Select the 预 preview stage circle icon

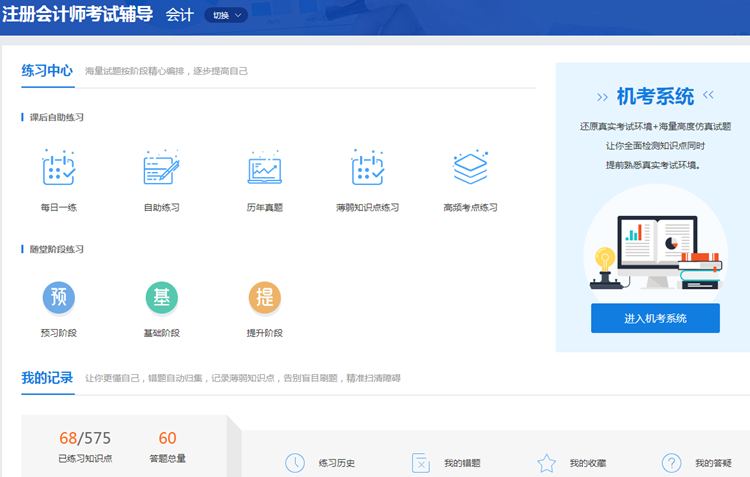pyautogui.click(x=59, y=298)
